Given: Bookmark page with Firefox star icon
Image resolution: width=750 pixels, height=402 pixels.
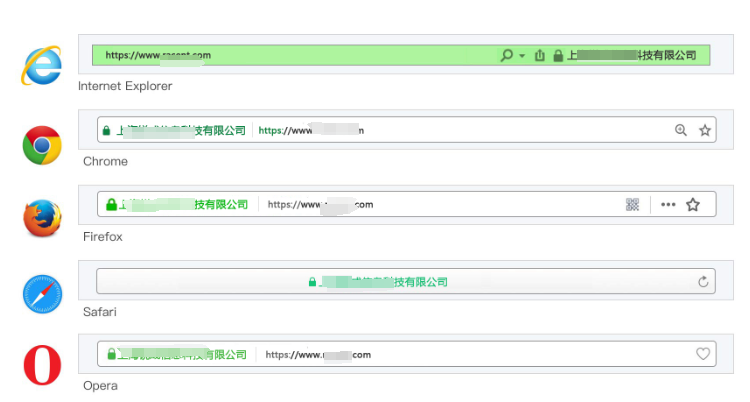Looking at the screenshot, I should tap(693, 204).
